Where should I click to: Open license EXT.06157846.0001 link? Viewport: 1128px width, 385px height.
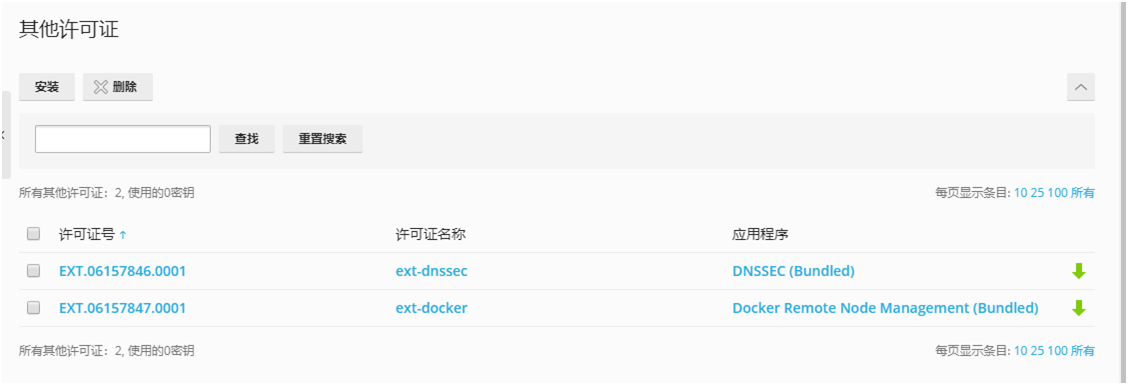[x=122, y=271]
